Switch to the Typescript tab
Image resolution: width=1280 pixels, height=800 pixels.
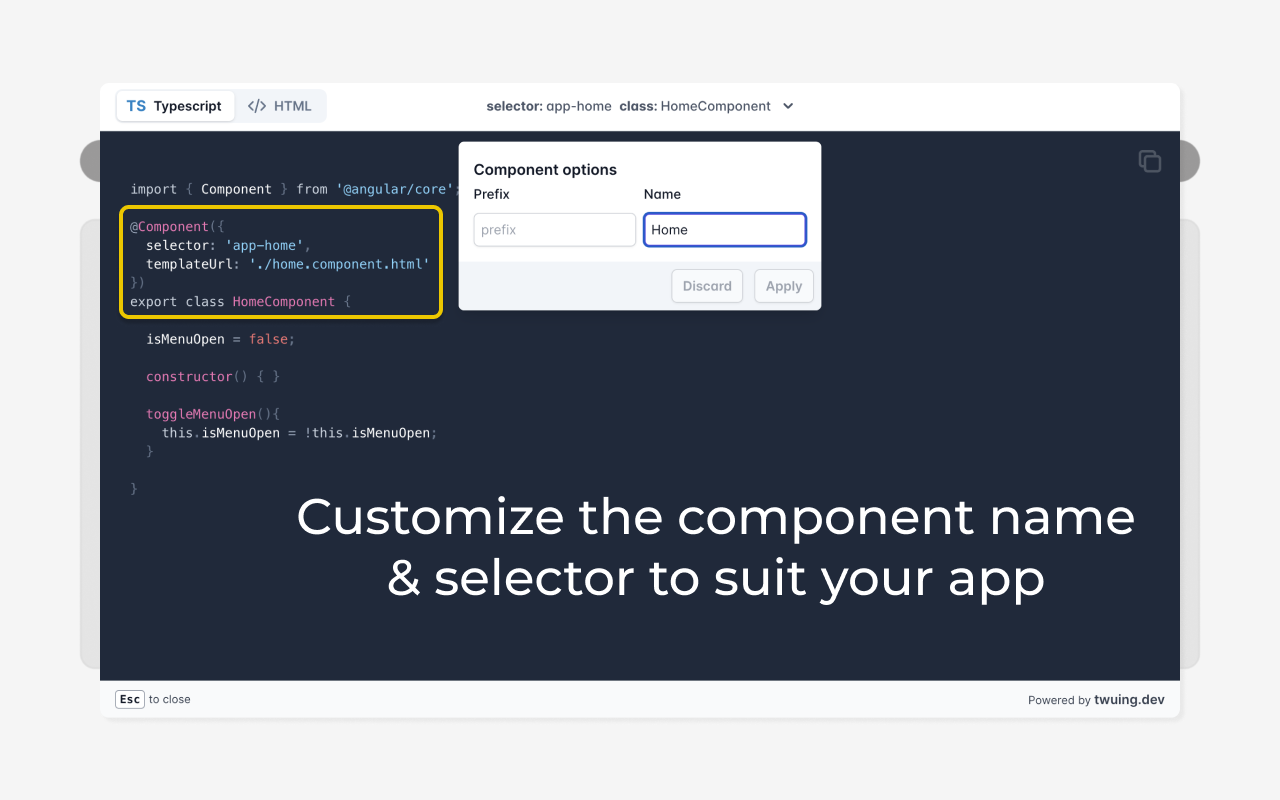tap(175, 106)
